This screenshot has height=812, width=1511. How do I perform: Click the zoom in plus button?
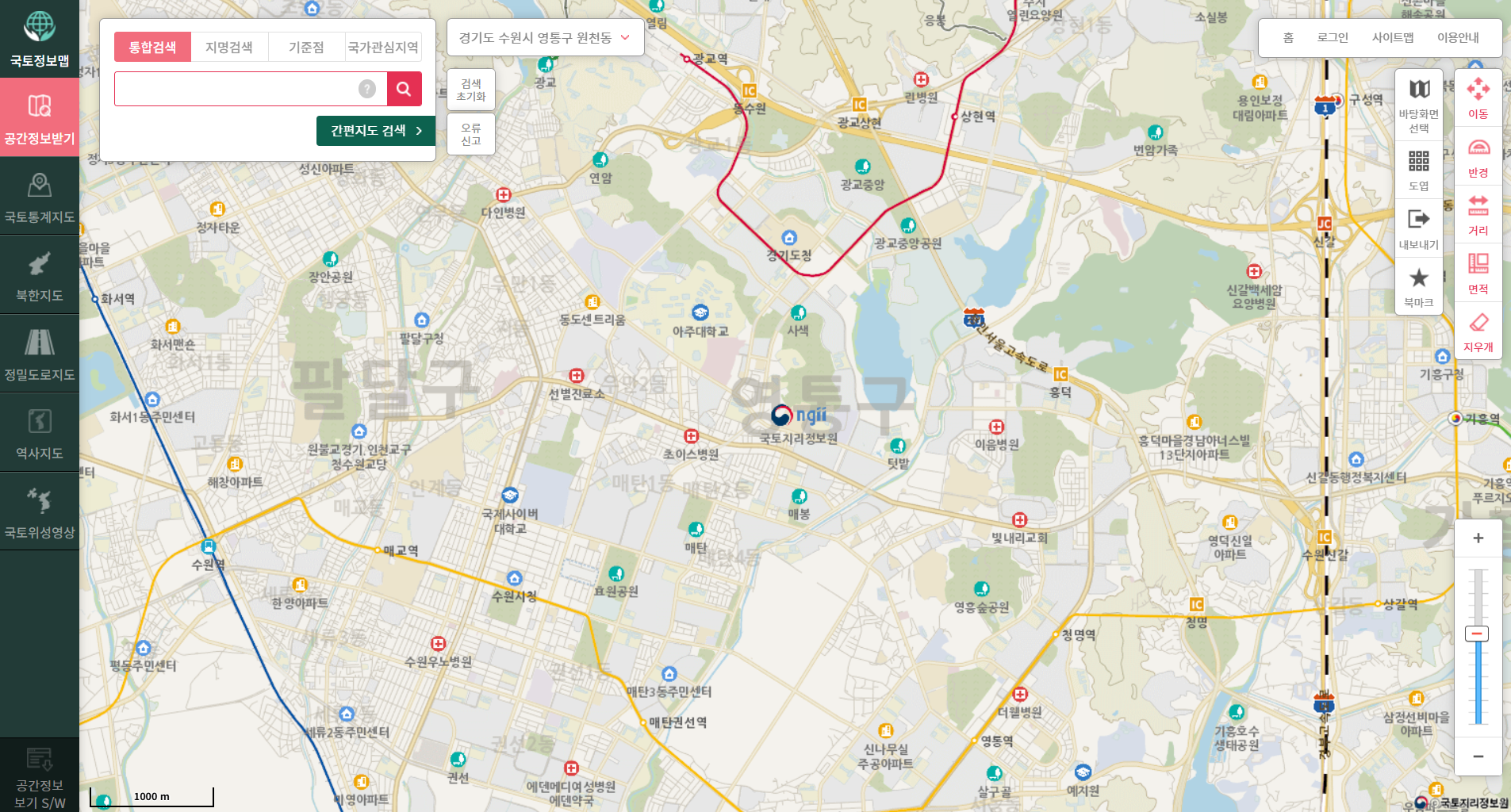tap(1478, 538)
